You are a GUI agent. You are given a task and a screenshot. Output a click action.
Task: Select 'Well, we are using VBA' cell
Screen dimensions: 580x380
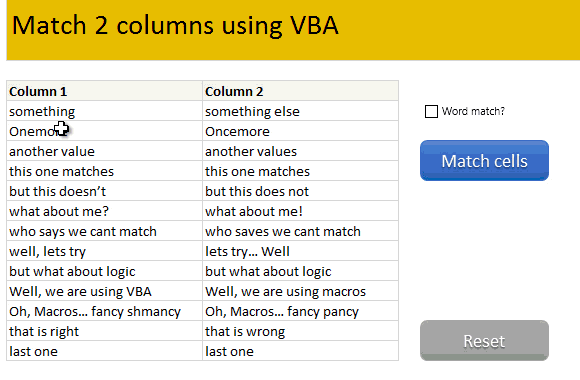click(105, 291)
